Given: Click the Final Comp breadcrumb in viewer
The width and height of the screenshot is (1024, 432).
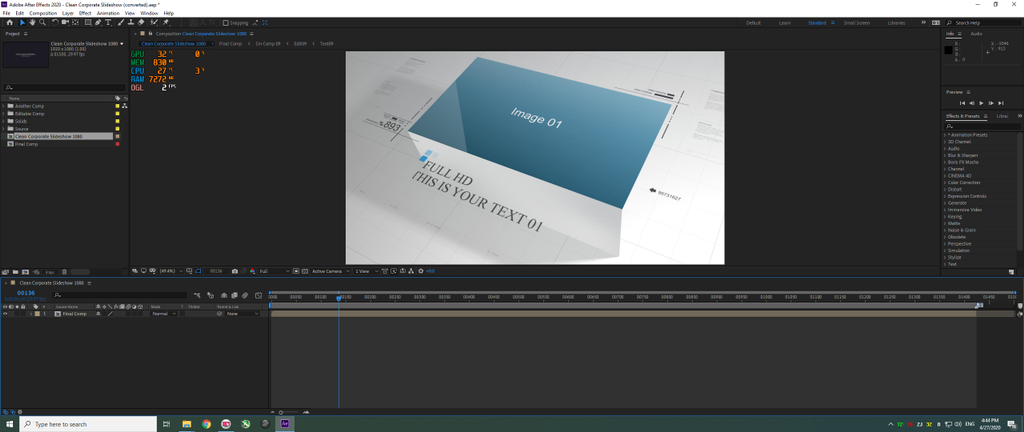Looking at the screenshot, I should 230,44.
